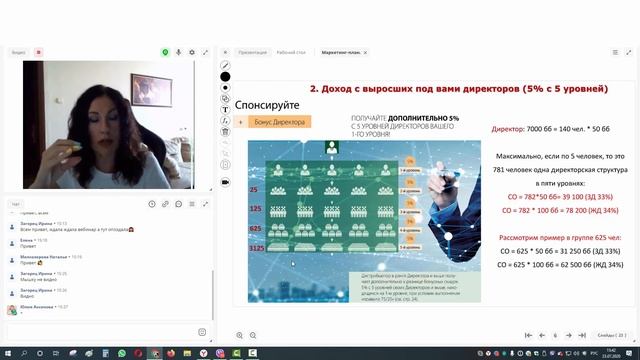Toggle the green camera indicator in video panel

tap(165, 52)
